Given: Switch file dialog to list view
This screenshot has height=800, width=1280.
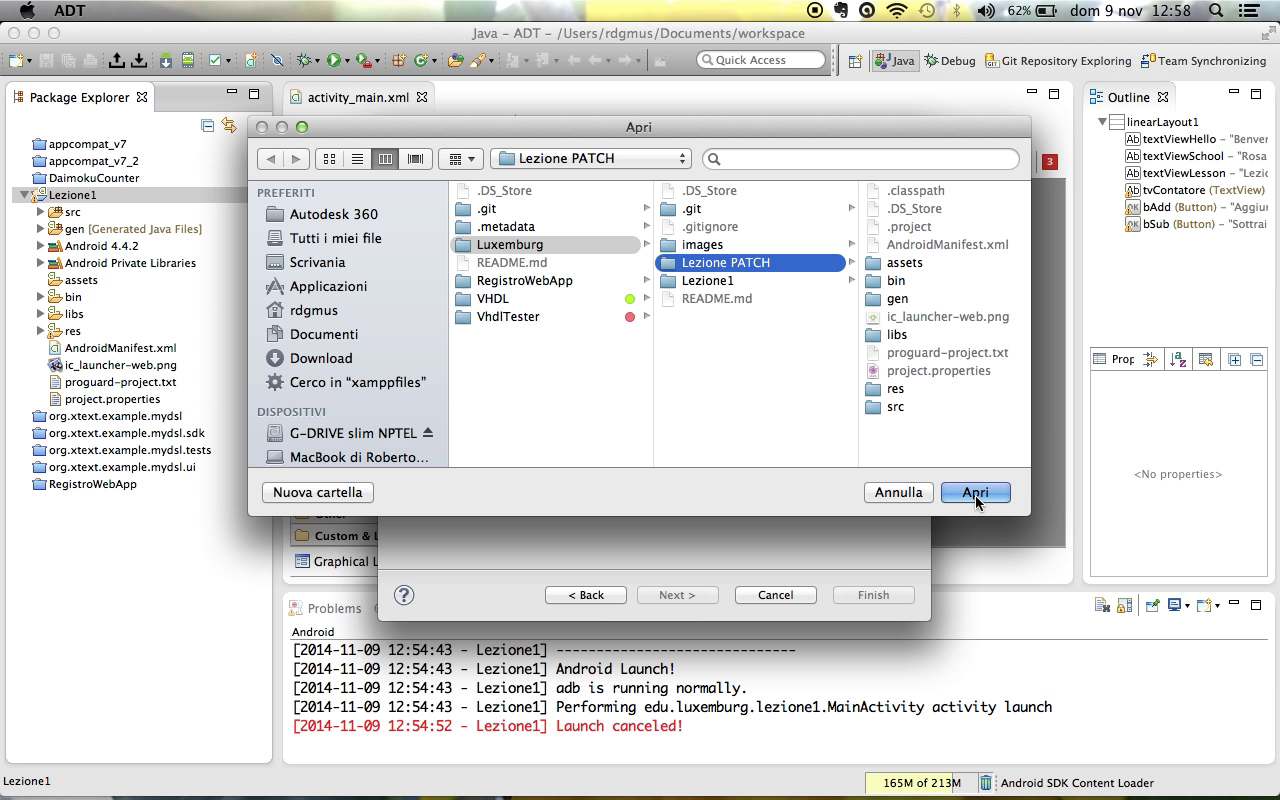Looking at the screenshot, I should (357, 158).
